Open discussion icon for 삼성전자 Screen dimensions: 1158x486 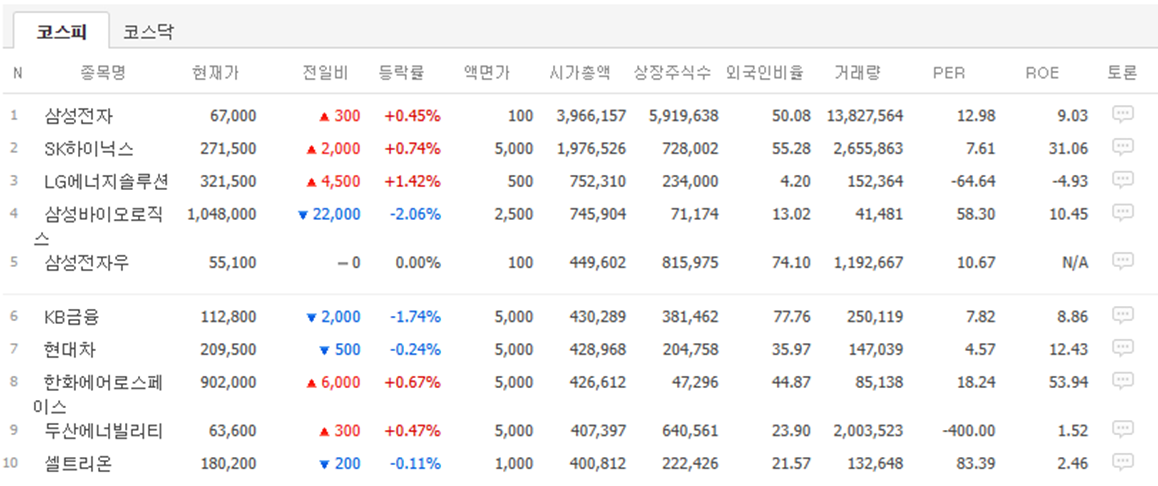pos(1123,114)
